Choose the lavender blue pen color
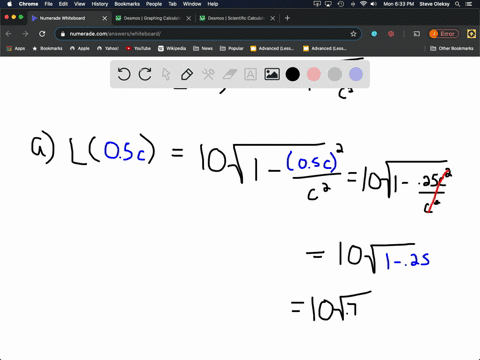The image size is (480, 360). click(356, 74)
